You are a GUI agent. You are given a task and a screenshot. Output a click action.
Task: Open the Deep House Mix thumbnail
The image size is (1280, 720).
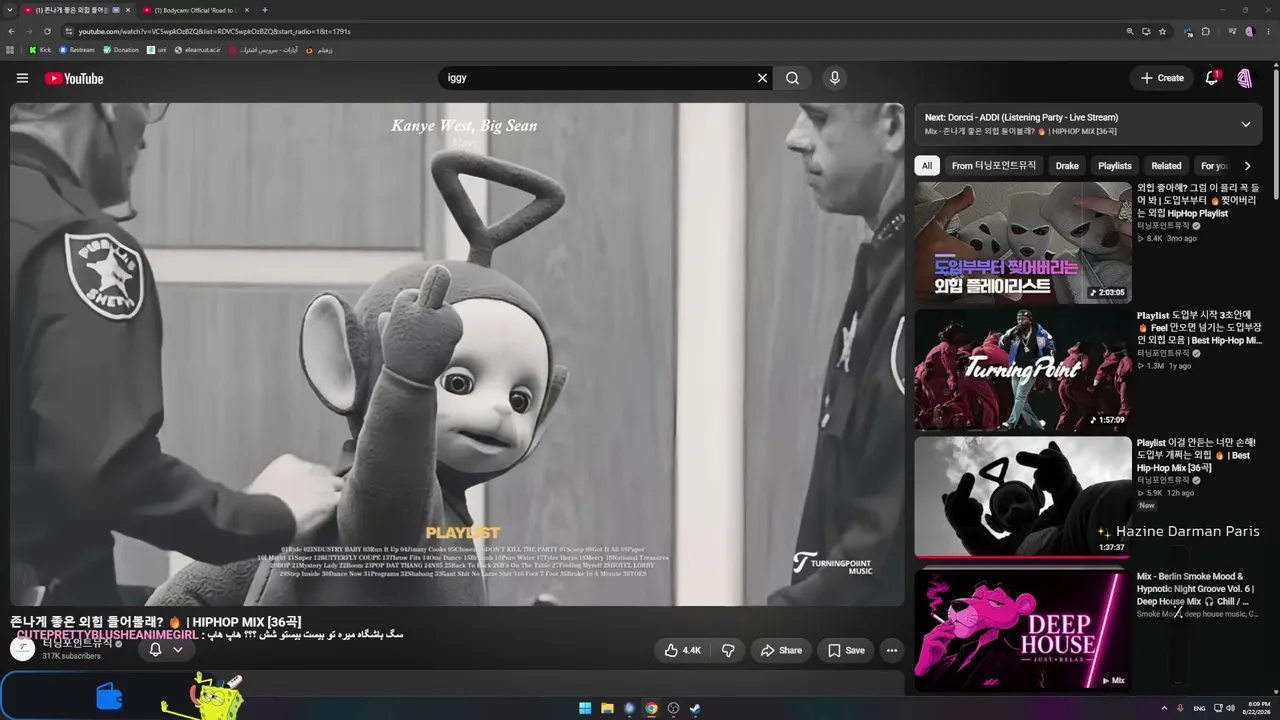pos(1023,630)
